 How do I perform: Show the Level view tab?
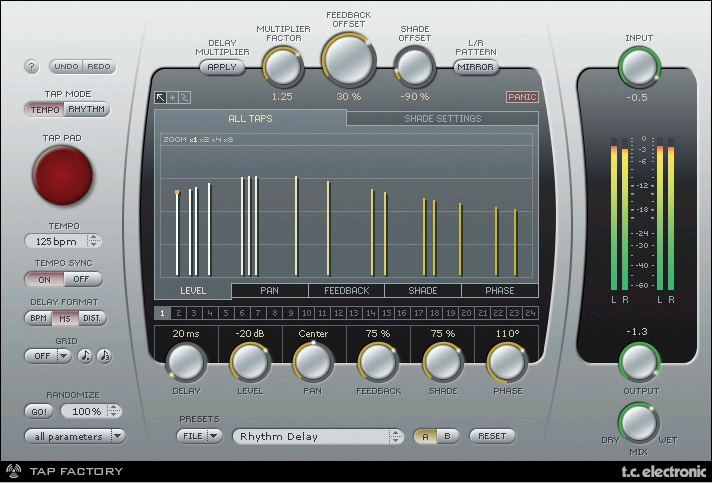point(193,291)
